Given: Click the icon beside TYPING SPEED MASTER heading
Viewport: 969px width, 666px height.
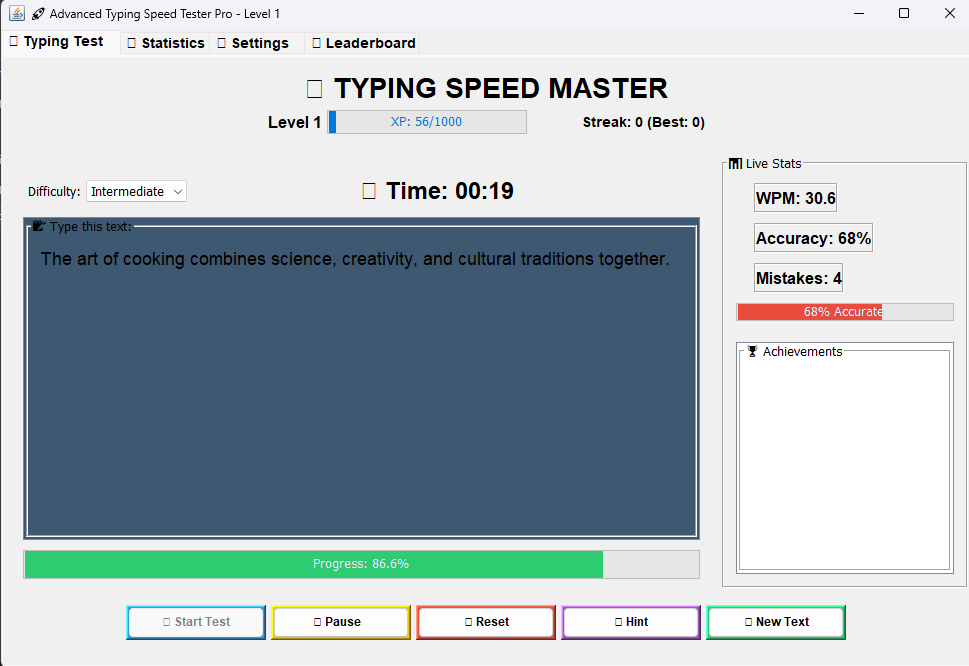Looking at the screenshot, I should pyautogui.click(x=313, y=88).
